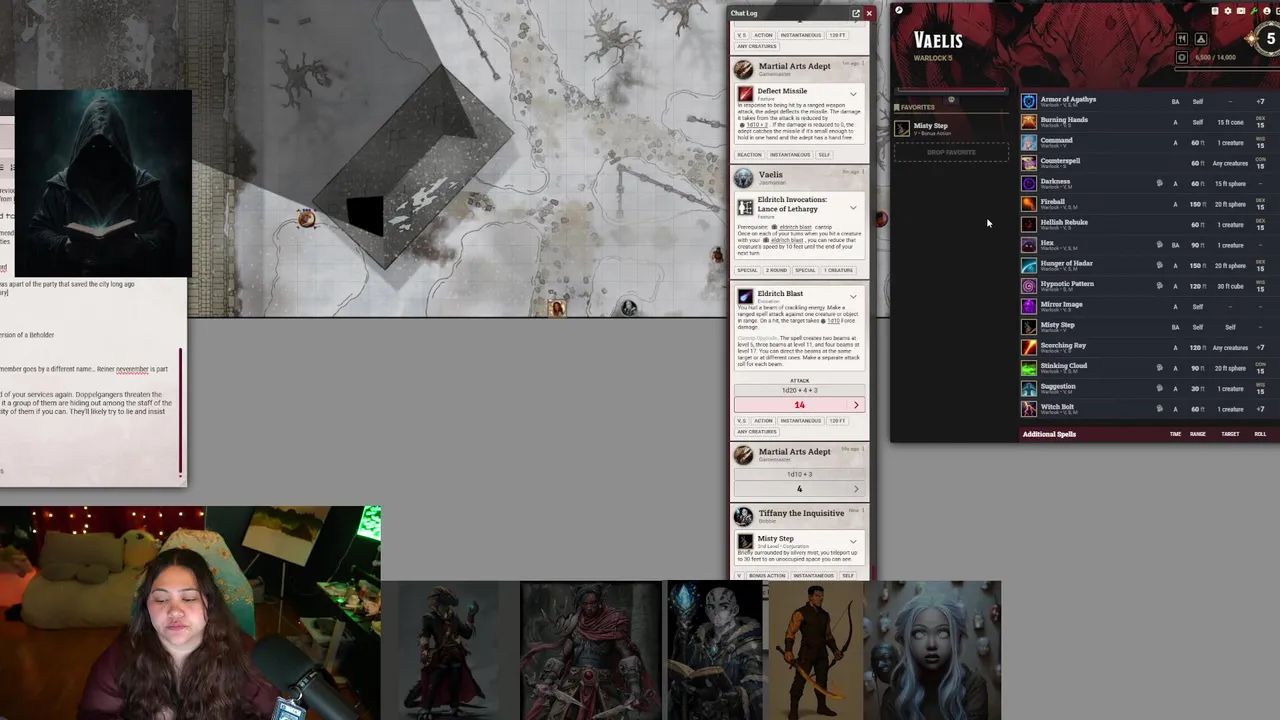Click the green wrench icon in sheet header
The height and width of the screenshot is (720, 1280).
(1254, 11)
